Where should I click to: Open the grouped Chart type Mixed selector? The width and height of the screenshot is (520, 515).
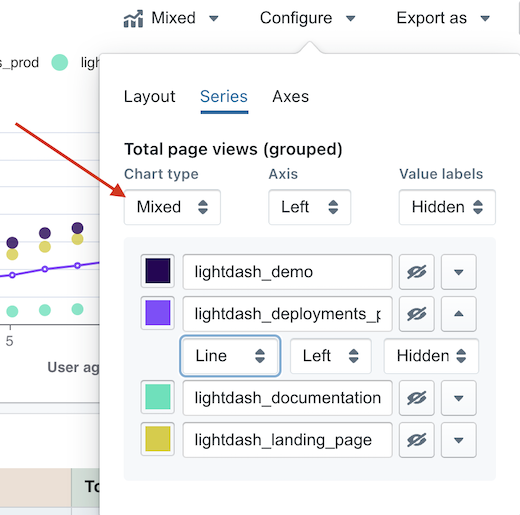[x=172, y=207]
